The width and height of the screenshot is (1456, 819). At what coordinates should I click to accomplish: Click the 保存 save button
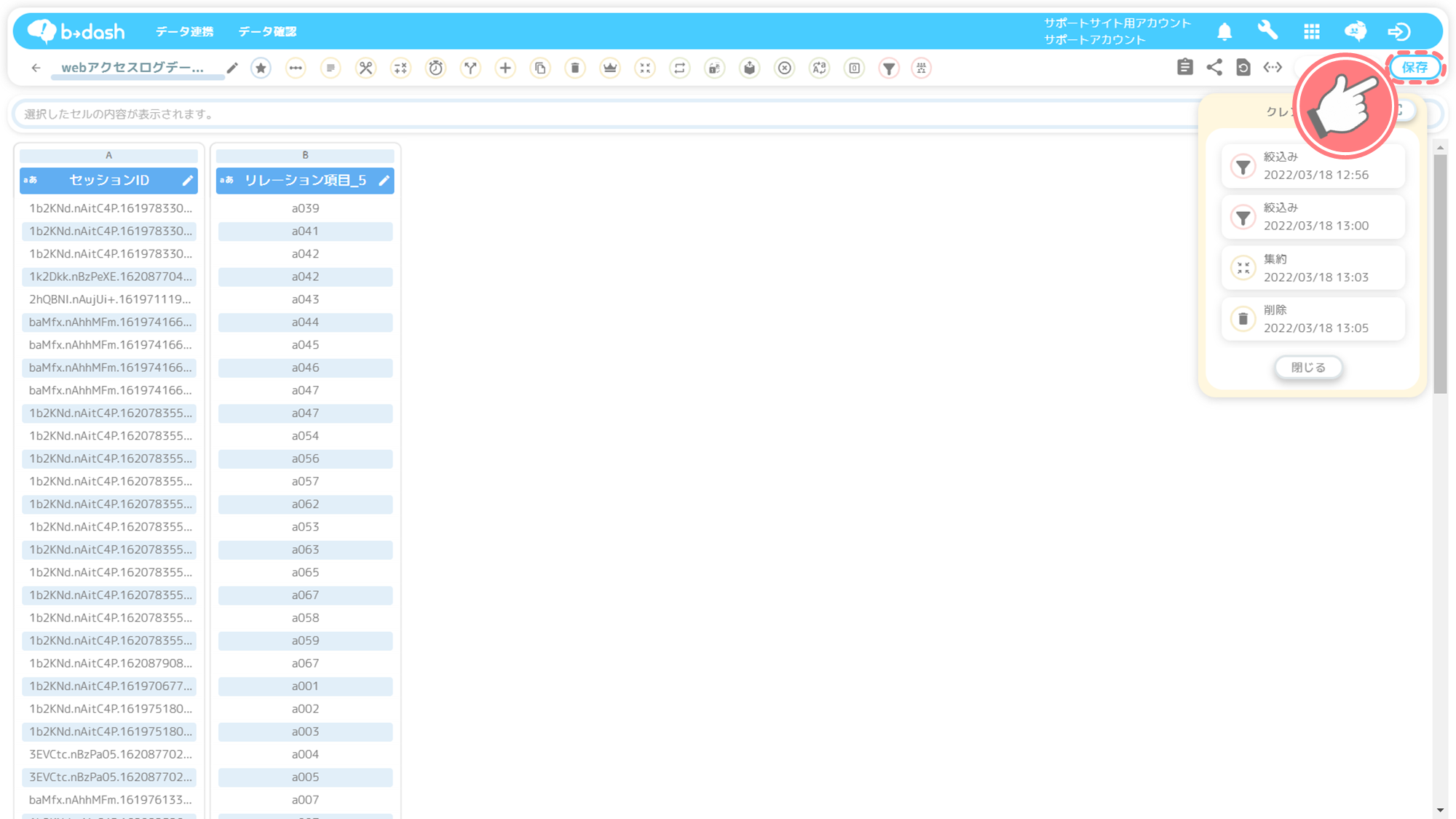(1415, 68)
